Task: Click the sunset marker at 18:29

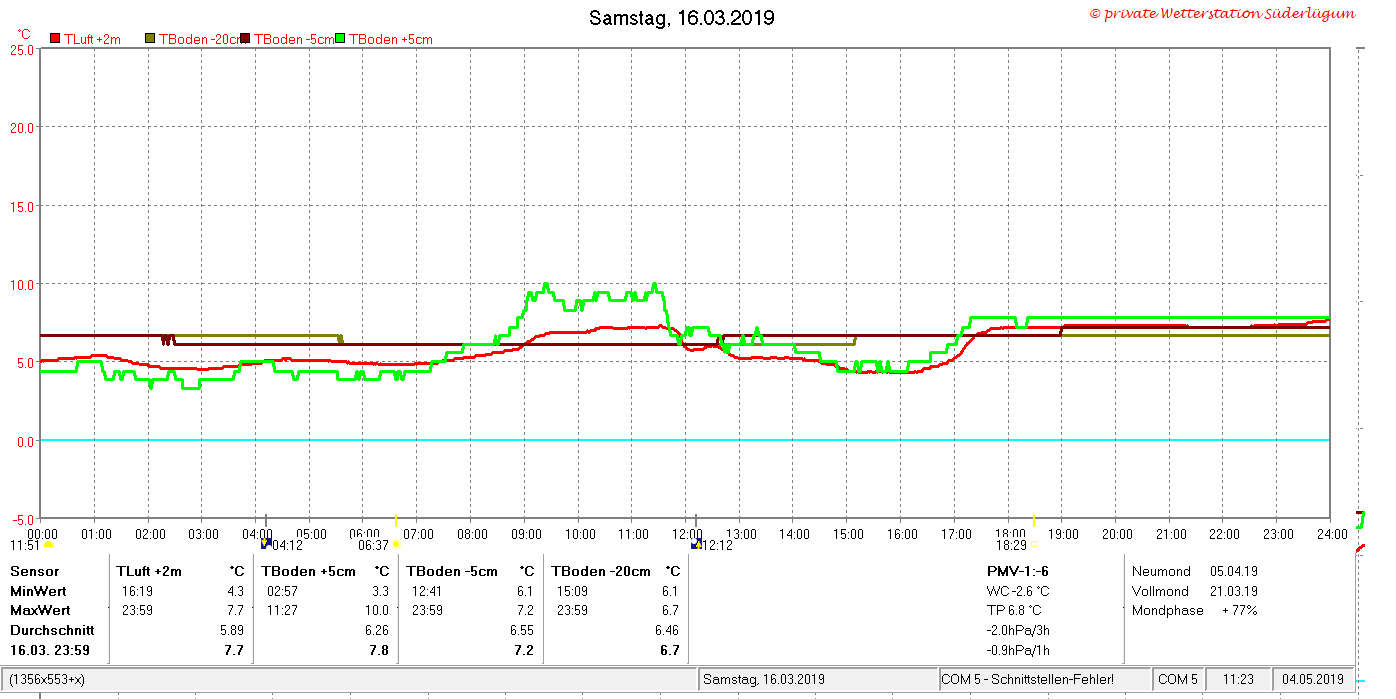Action: pyautogui.click(x=1034, y=545)
